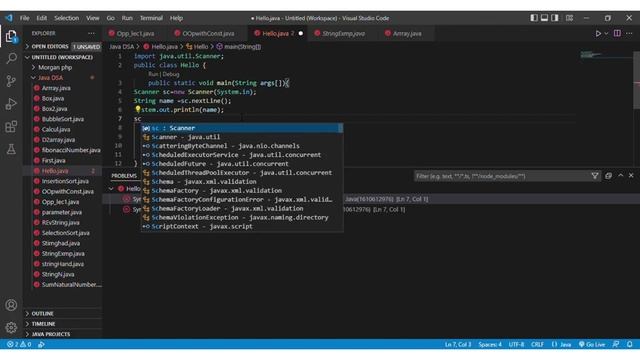
Task: Click the lightbulb quick fix icon
Action: click(138, 109)
